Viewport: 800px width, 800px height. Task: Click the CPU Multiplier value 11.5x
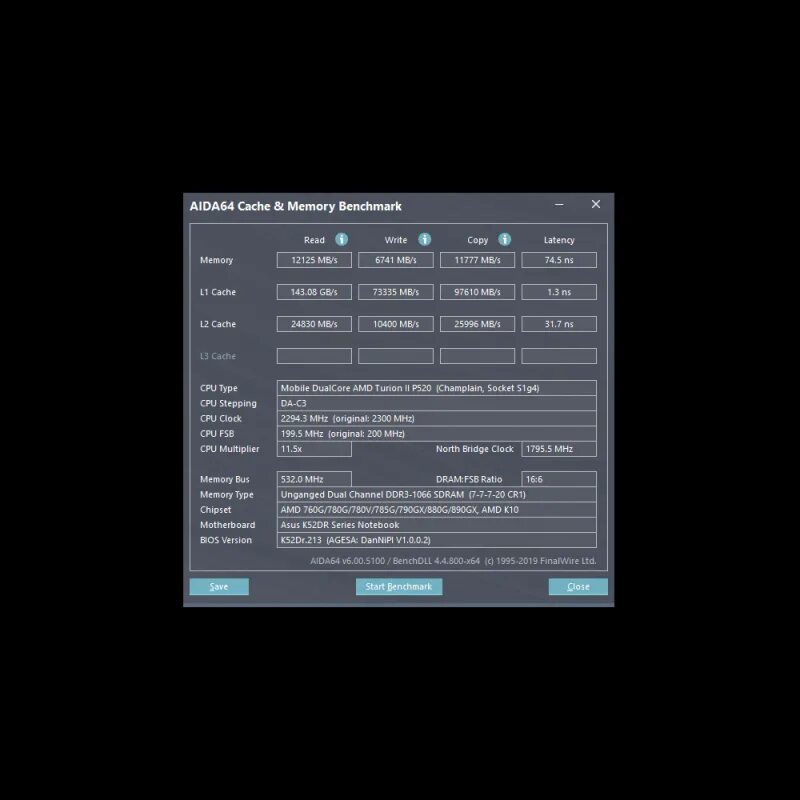click(314, 449)
